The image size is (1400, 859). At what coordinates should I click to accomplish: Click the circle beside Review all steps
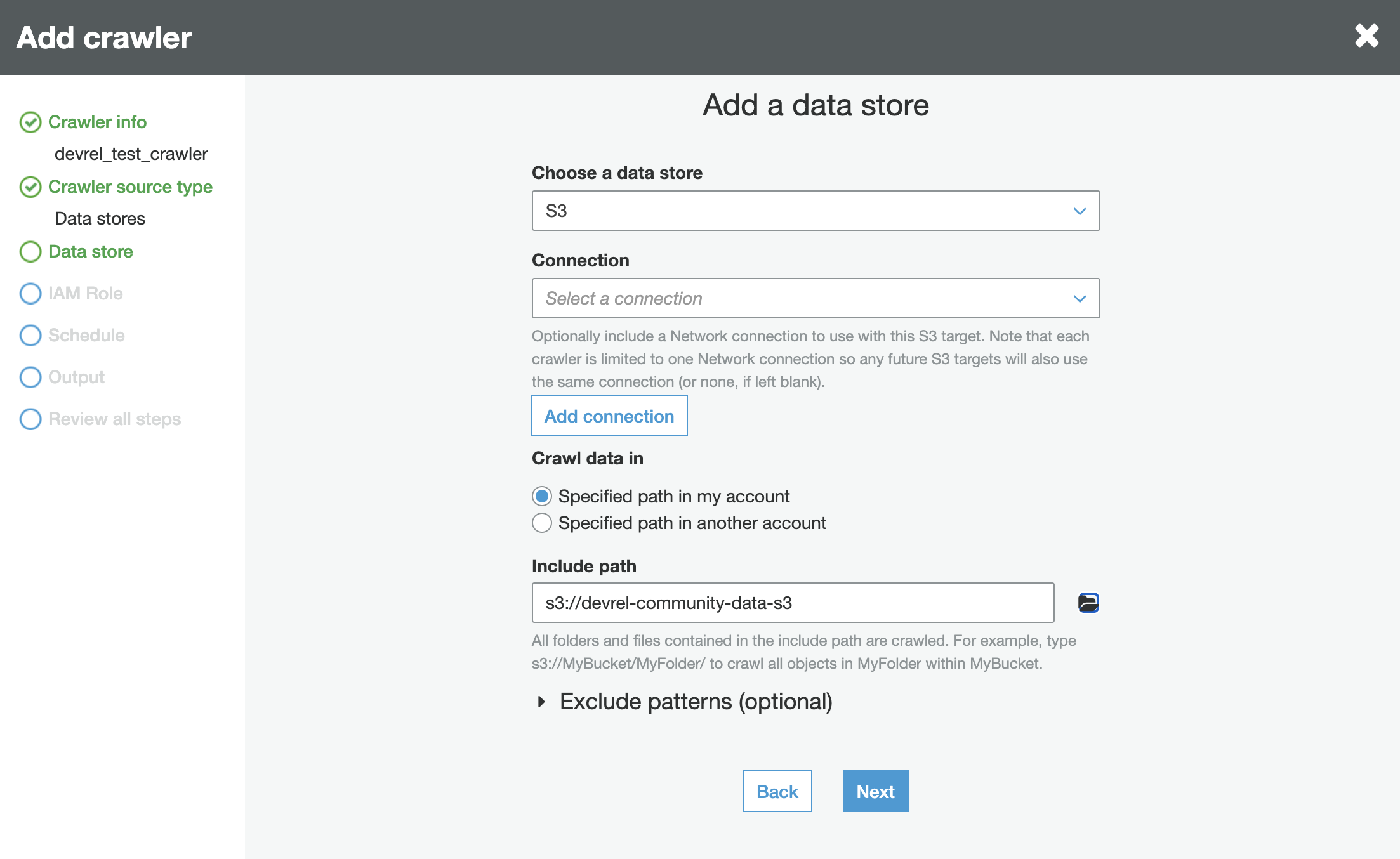click(x=30, y=419)
